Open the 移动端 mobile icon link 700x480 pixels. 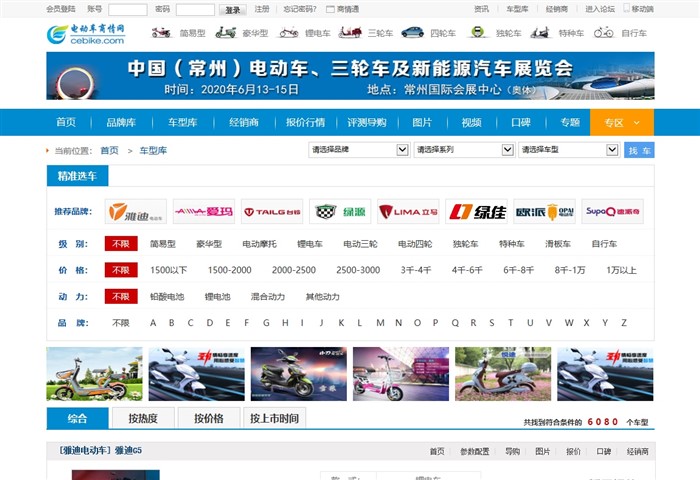(x=627, y=8)
